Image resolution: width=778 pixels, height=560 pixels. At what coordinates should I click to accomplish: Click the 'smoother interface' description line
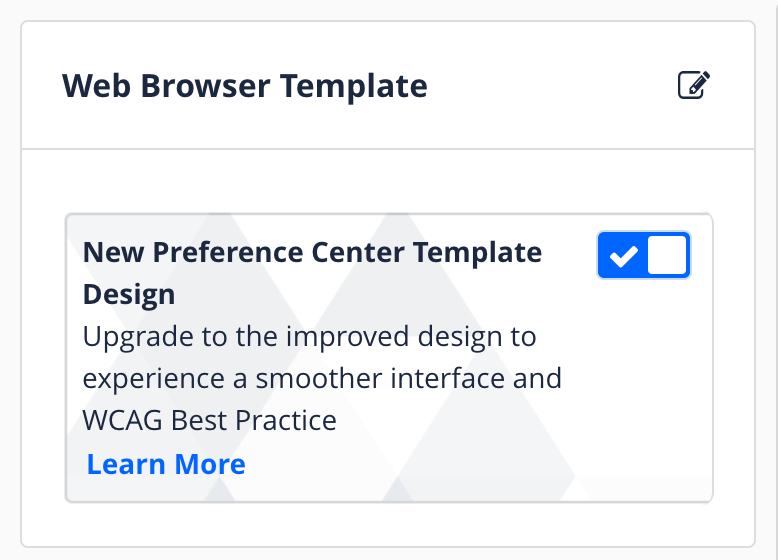point(322,378)
